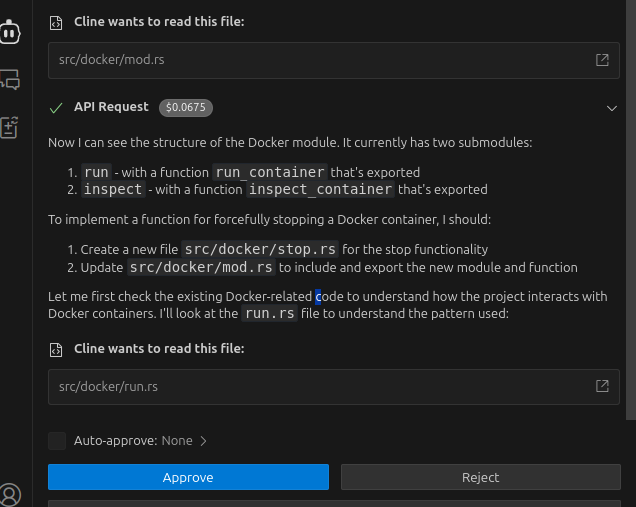Click the Accounts profile icon
636x507 pixels.
click(10, 493)
